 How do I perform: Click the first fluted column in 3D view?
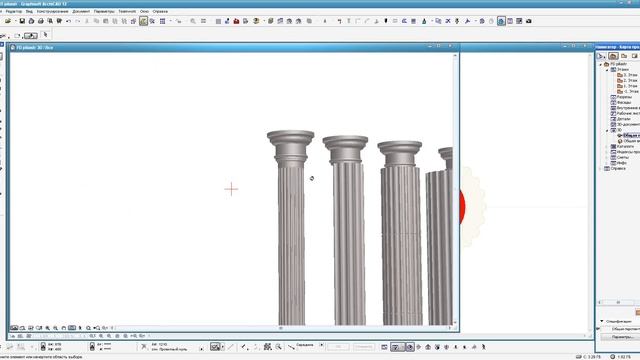click(x=291, y=229)
